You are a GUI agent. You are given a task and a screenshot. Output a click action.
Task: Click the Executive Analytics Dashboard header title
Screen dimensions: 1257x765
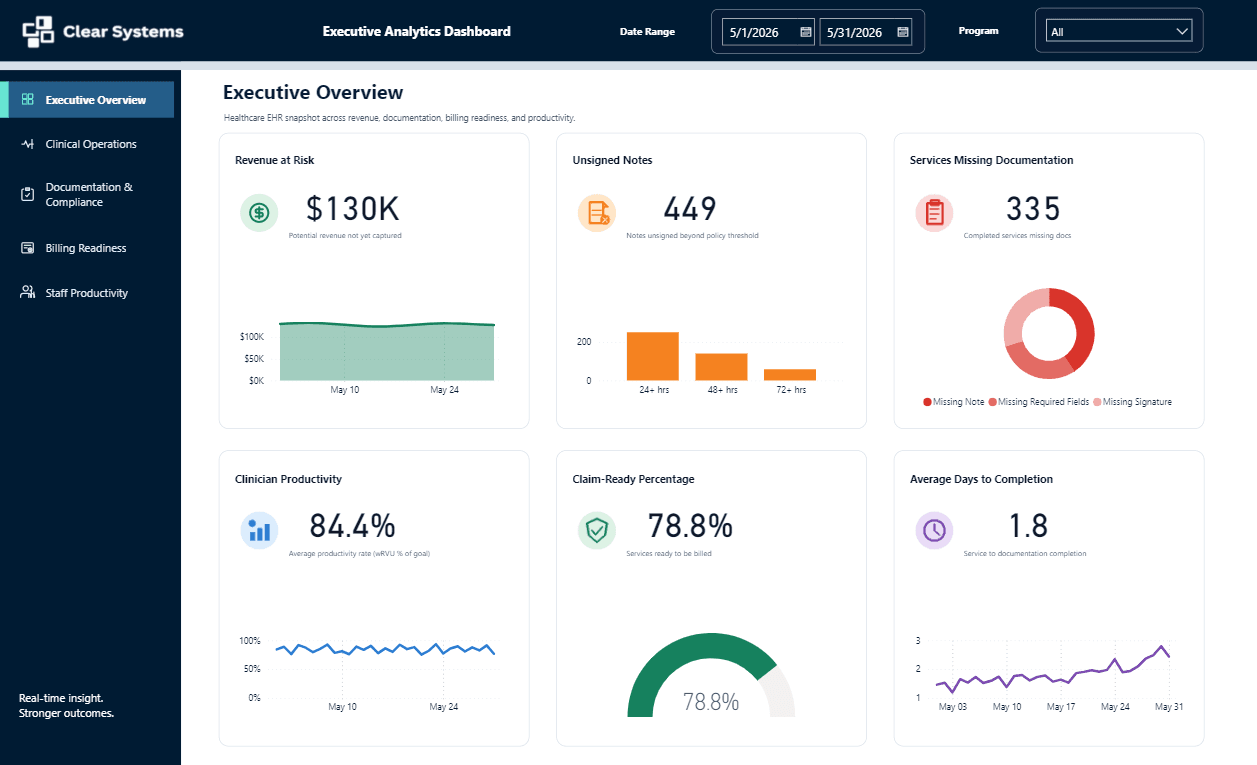pos(417,32)
